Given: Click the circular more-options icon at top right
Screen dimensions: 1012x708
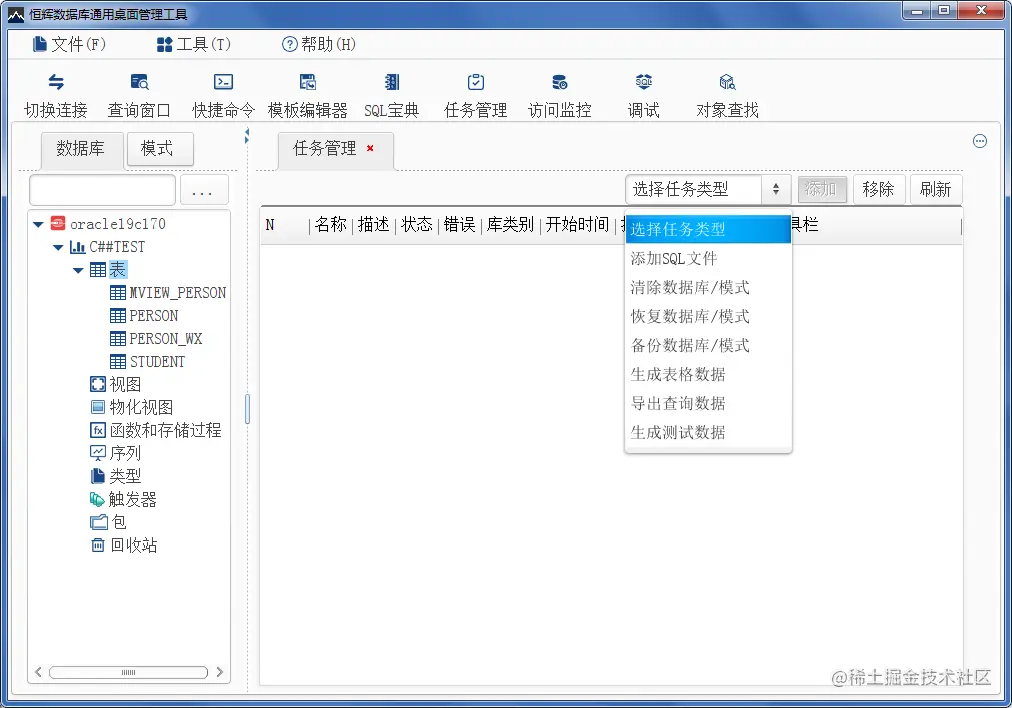Looking at the screenshot, I should pos(980,141).
